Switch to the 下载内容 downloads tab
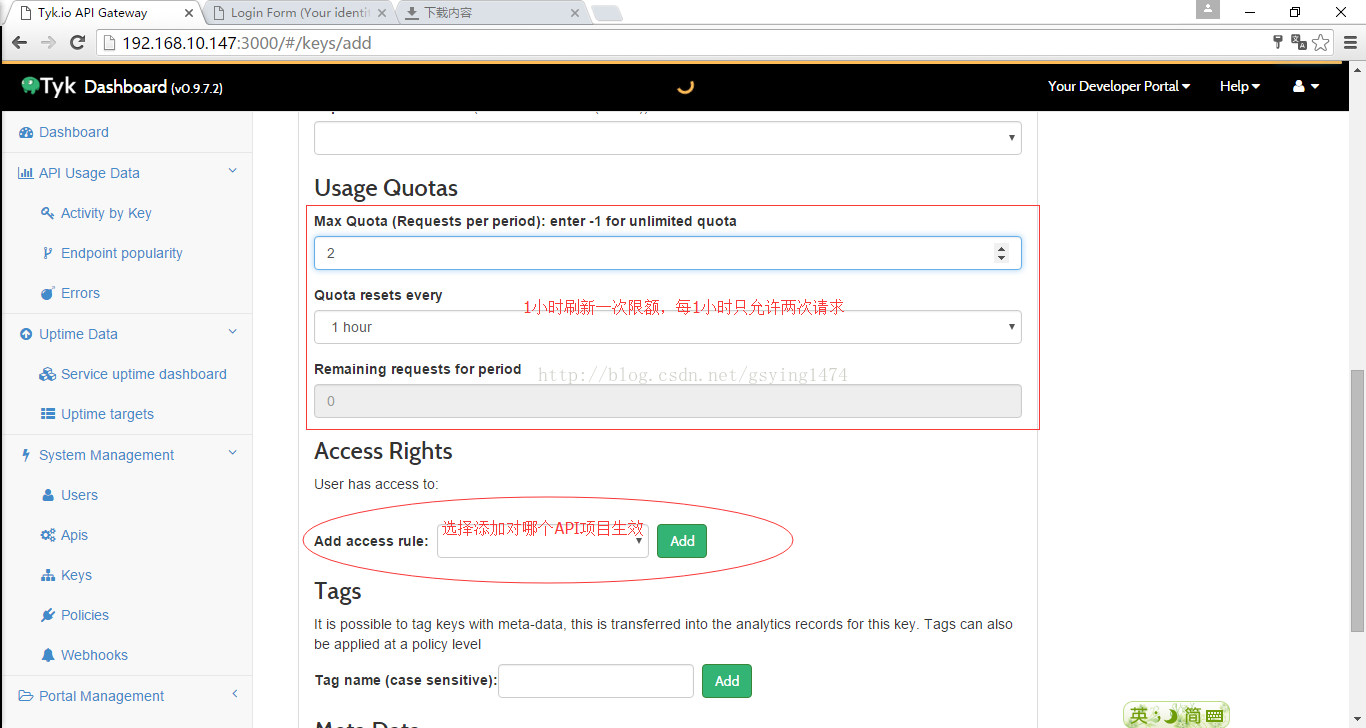The width and height of the screenshot is (1366, 728). (492, 13)
